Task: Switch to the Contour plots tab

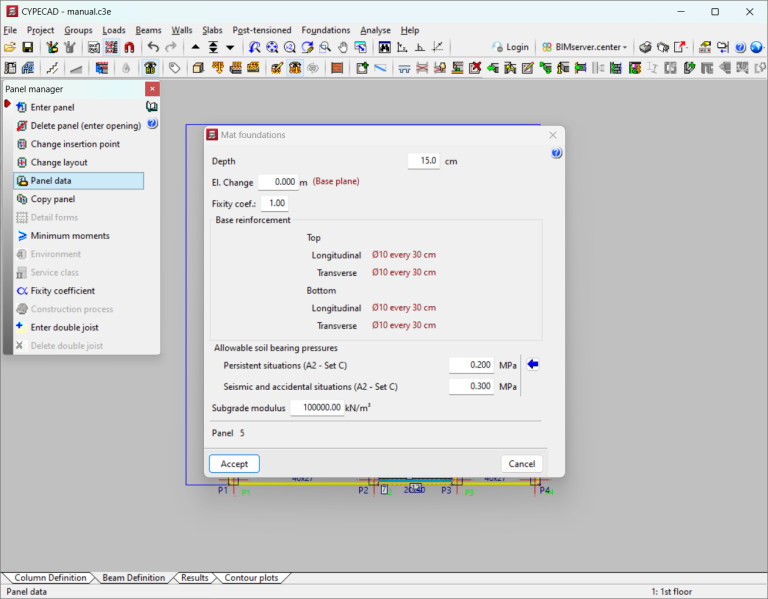Action: pyautogui.click(x=251, y=578)
